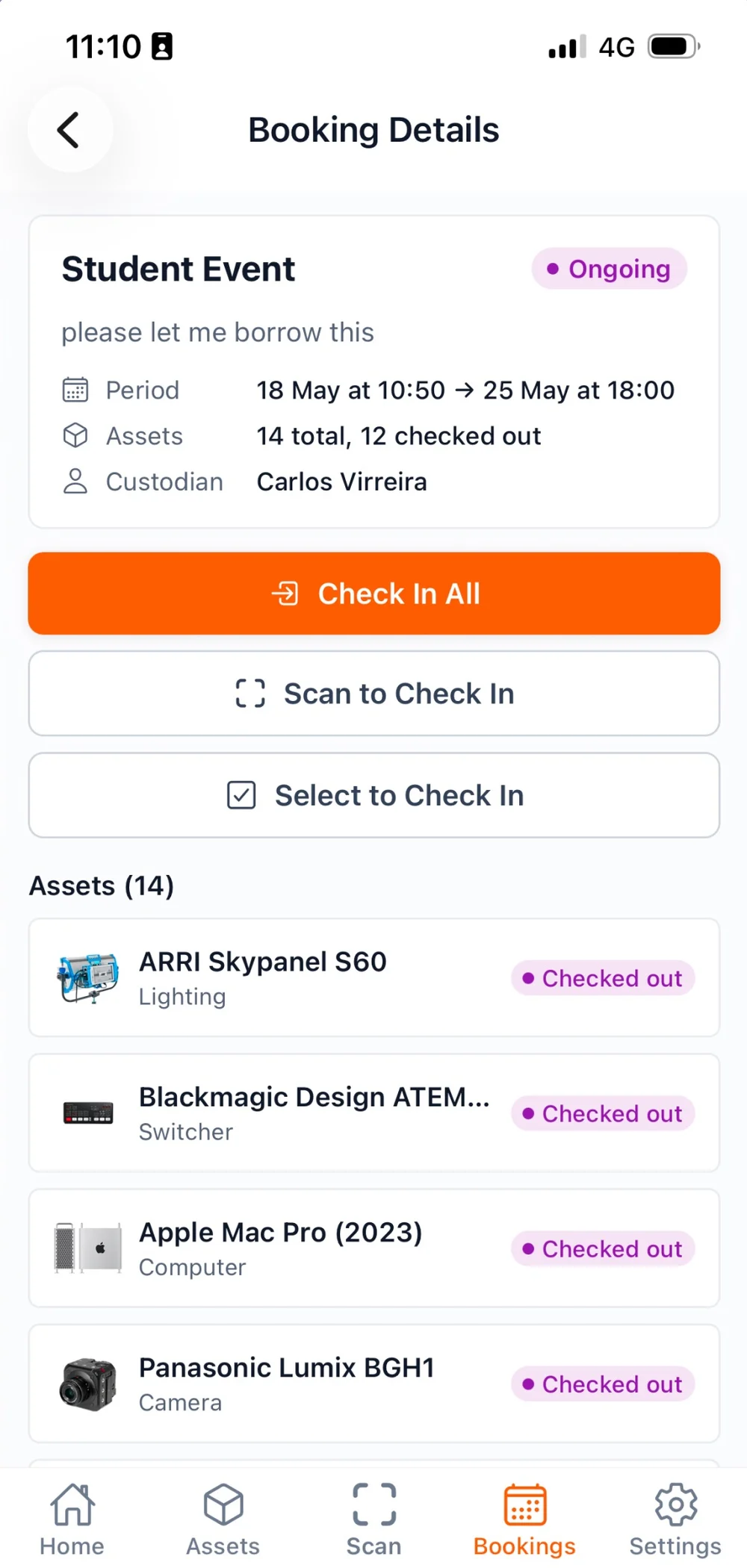Click the Period calendar icon
This screenshot has width=747, height=1568.
[75, 390]
